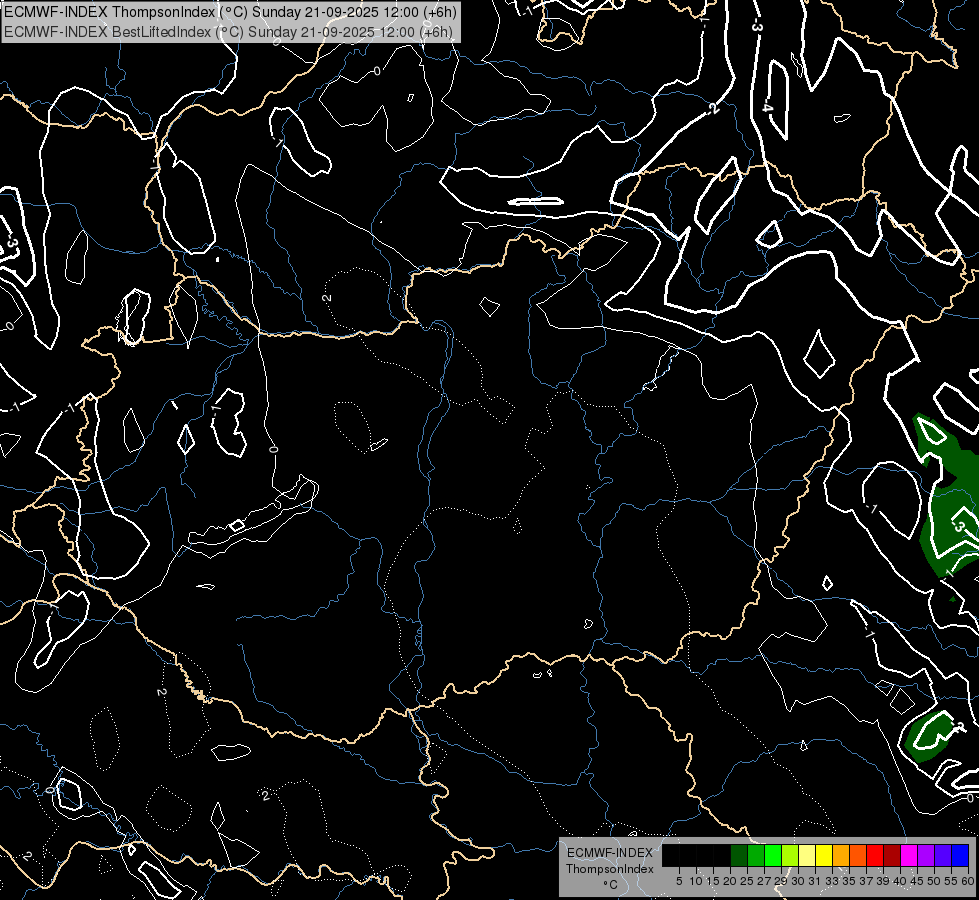Click the bright red 37–39 legend swatch
This screenshot has height=900, width=979.
(x=875, y=855)
